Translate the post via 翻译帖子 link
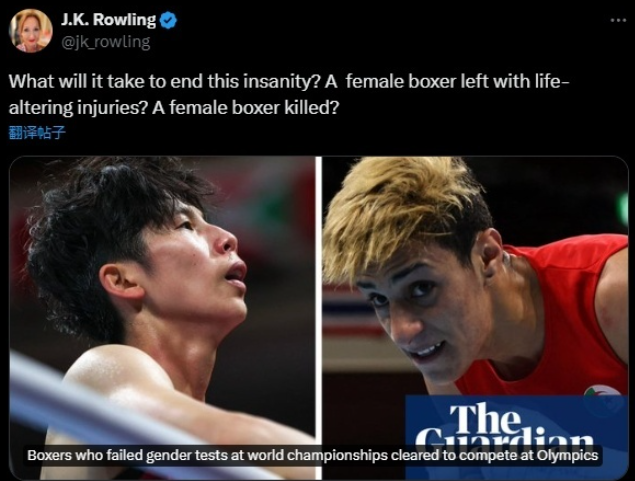The height and width of the screenshot is (481, 635). pos(37,132)
